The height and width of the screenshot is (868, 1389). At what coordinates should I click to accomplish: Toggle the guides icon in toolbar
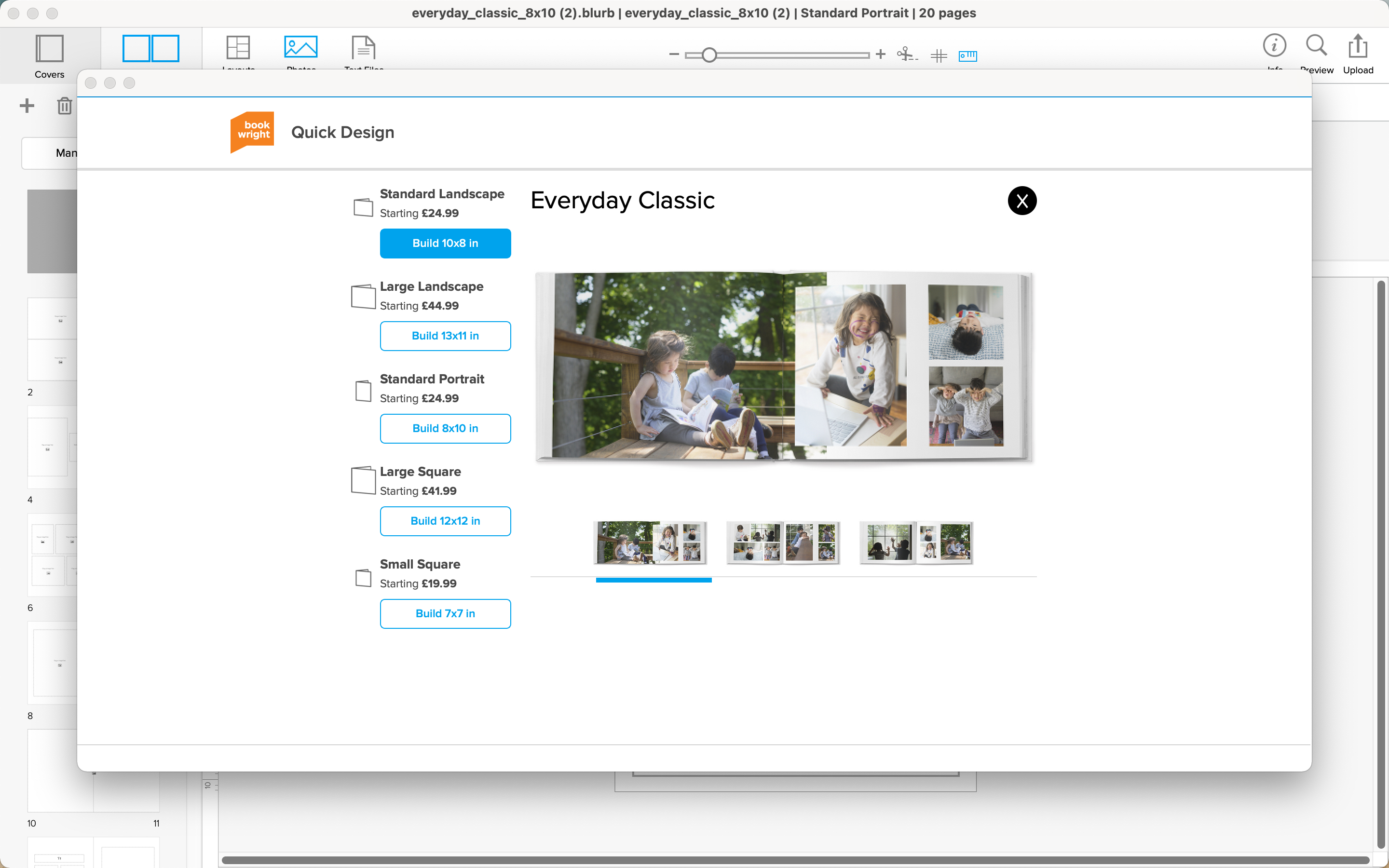pyautogui.click(x=908, y=54)
